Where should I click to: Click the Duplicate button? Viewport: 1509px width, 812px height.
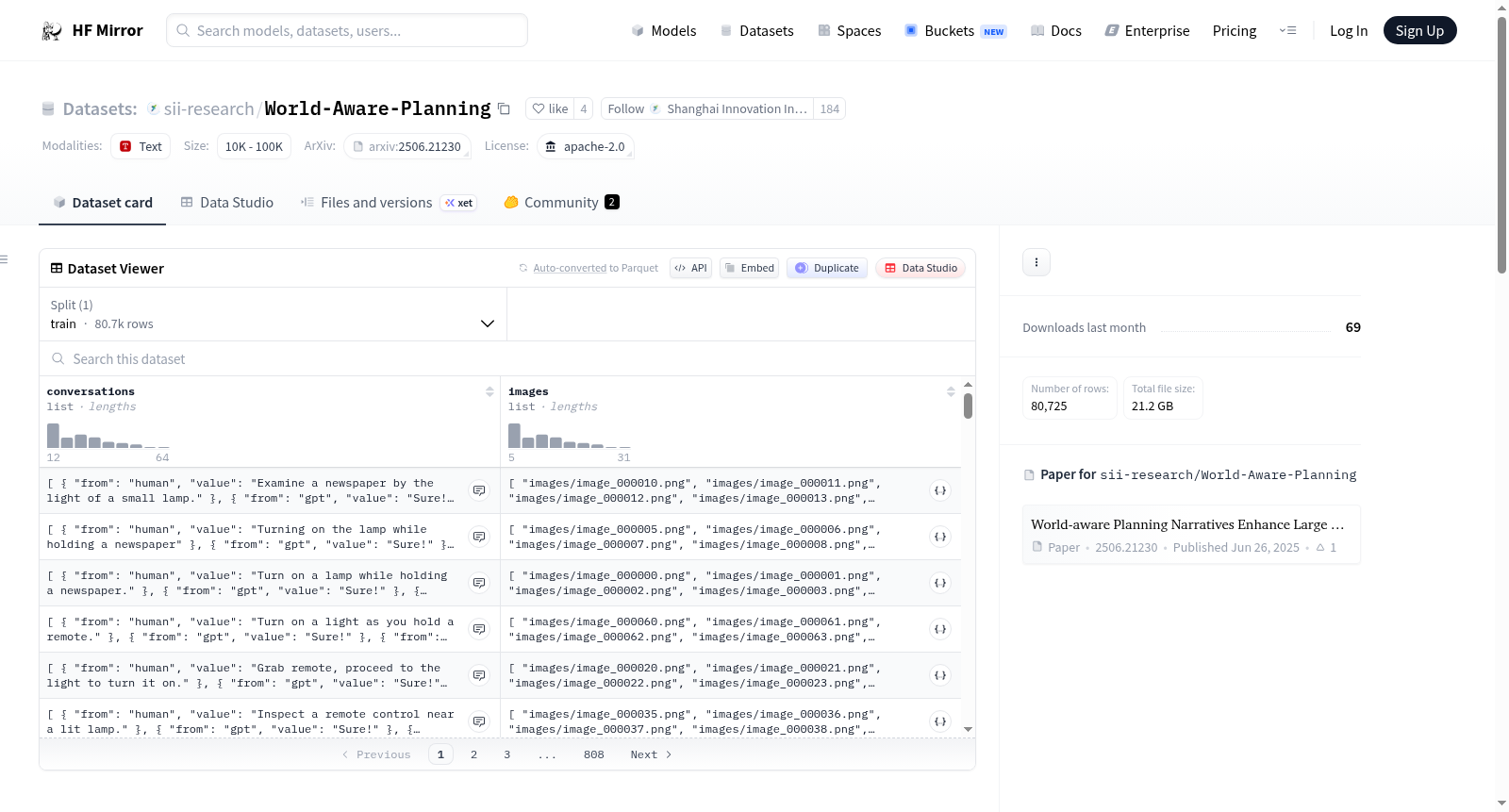click(827, 269)
